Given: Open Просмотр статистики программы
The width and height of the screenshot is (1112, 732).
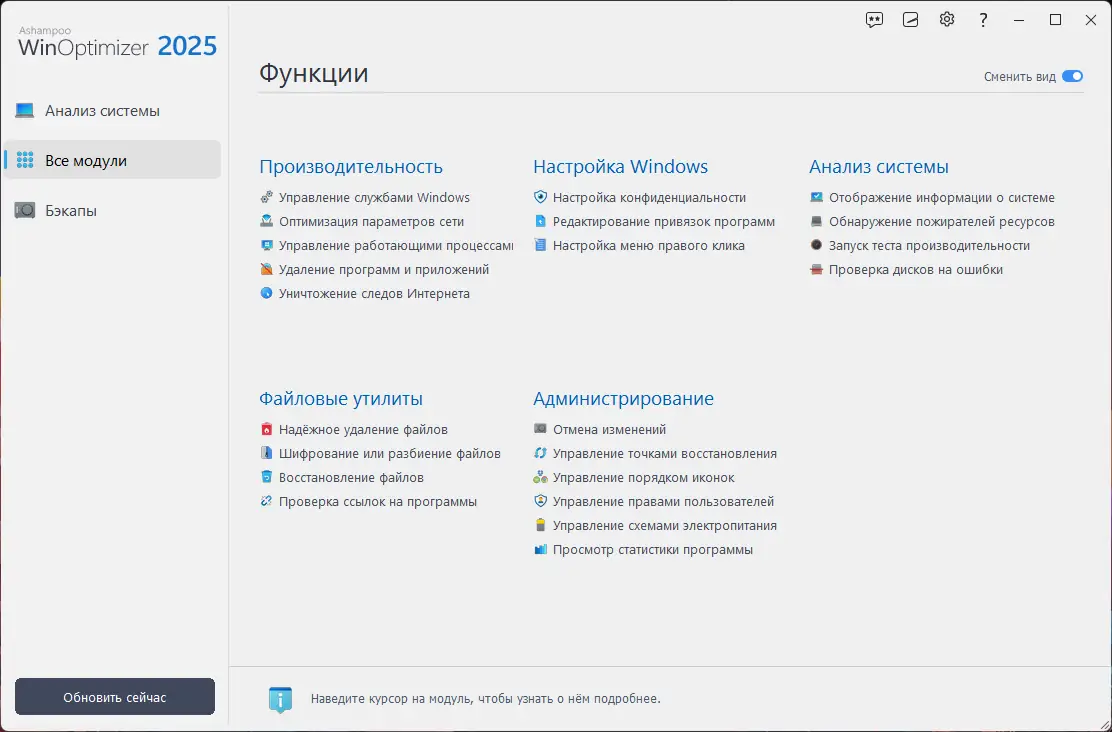Looking at the screenshot, I should pos(653,549).
